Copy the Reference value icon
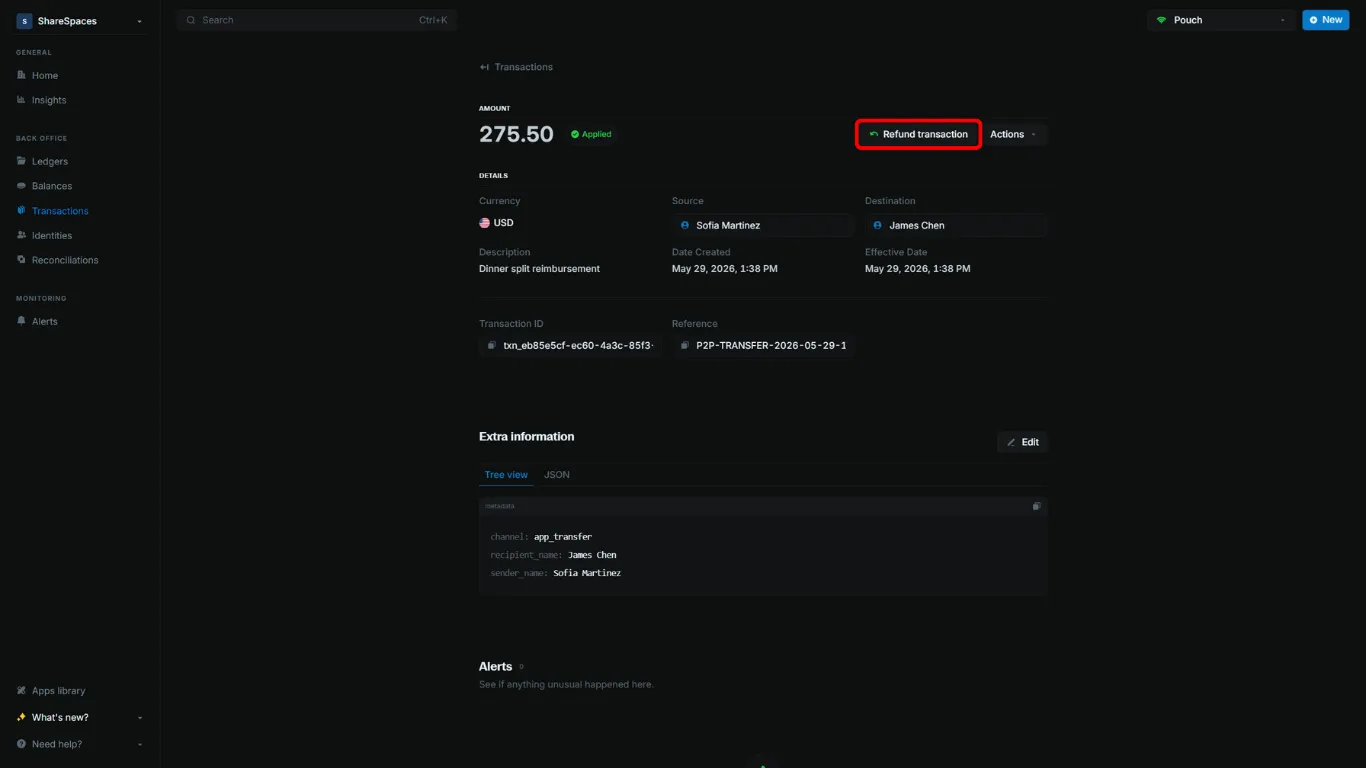 pyautogui.click(x=684, y=345)
